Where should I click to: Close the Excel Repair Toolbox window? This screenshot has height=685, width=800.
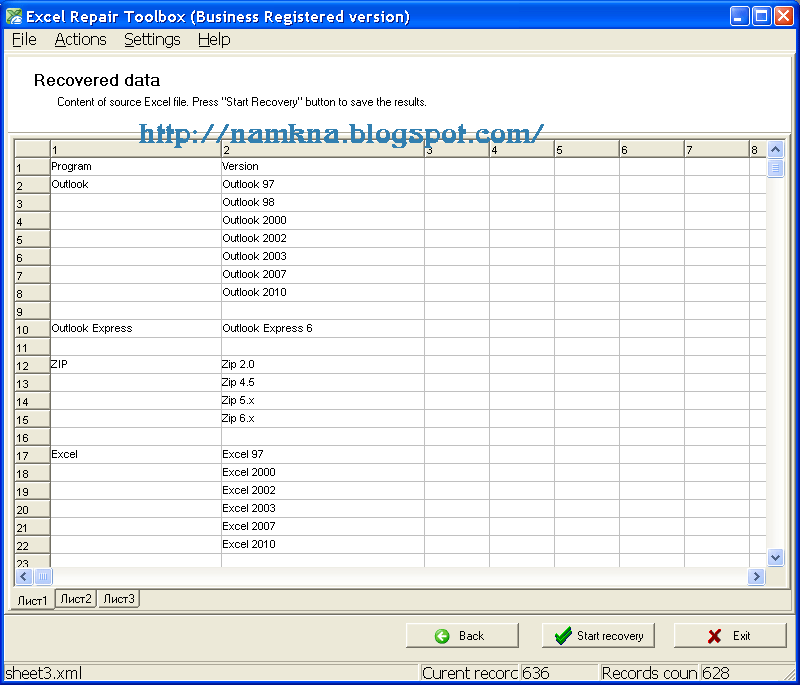point(784,16)
